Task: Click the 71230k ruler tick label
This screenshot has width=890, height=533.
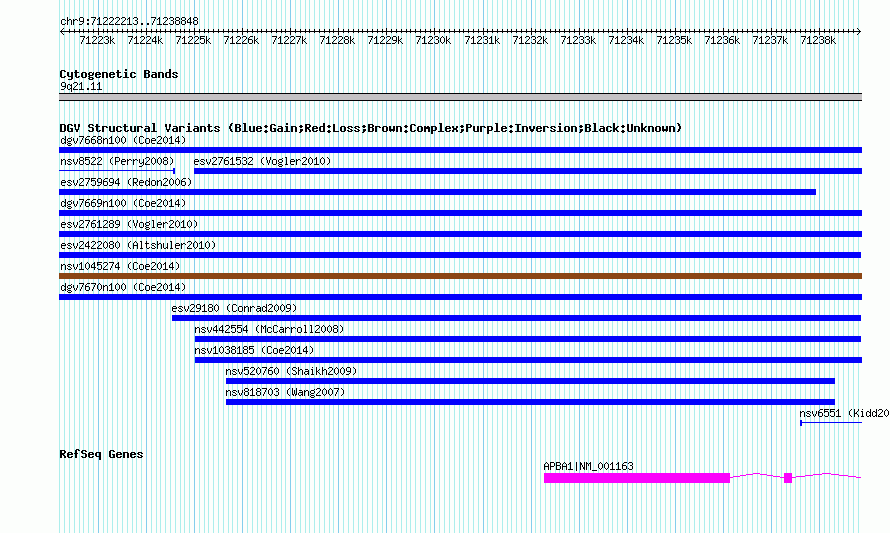Action: [433, 40]
